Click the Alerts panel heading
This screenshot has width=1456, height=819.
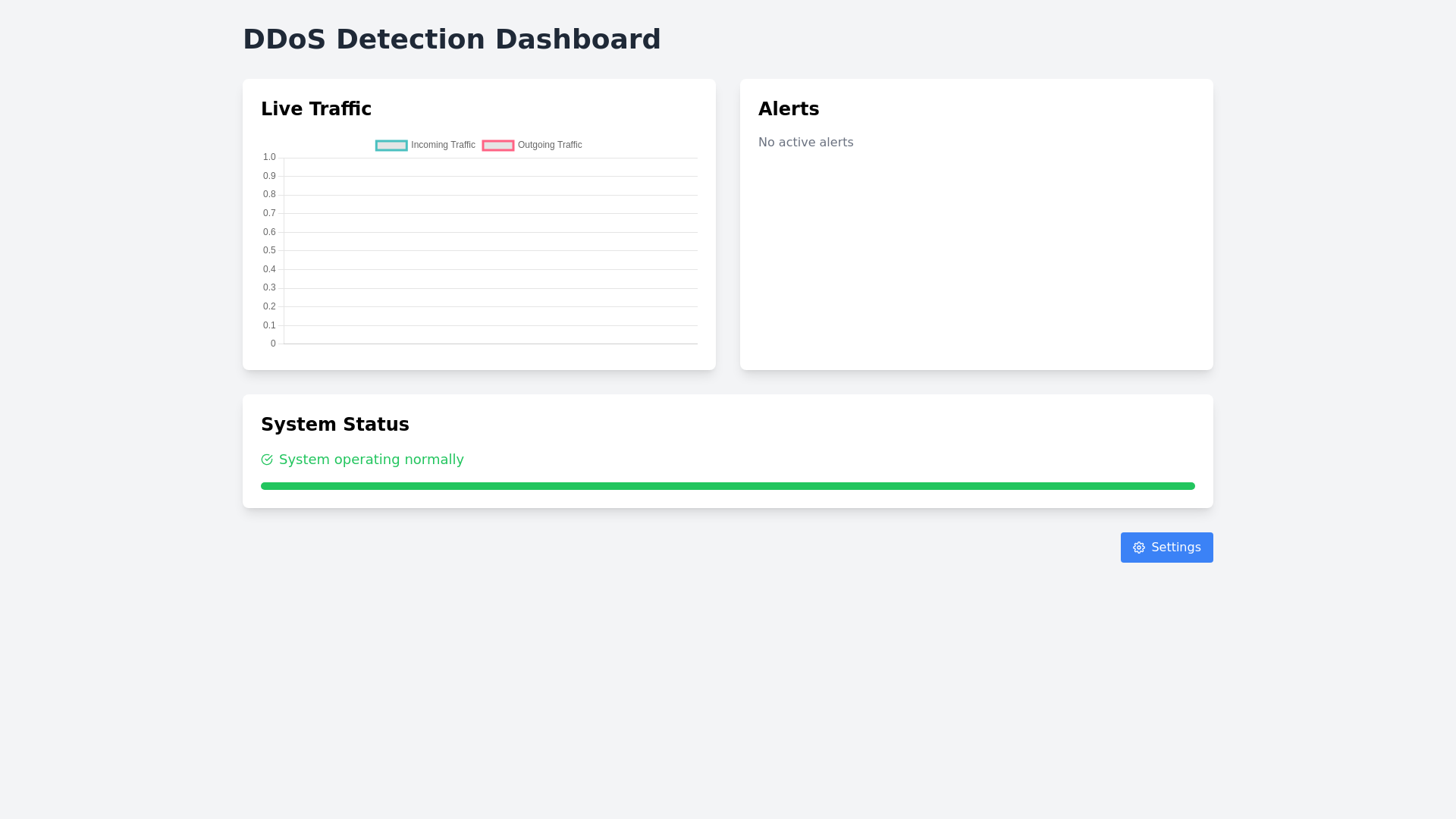coord(789,109)
